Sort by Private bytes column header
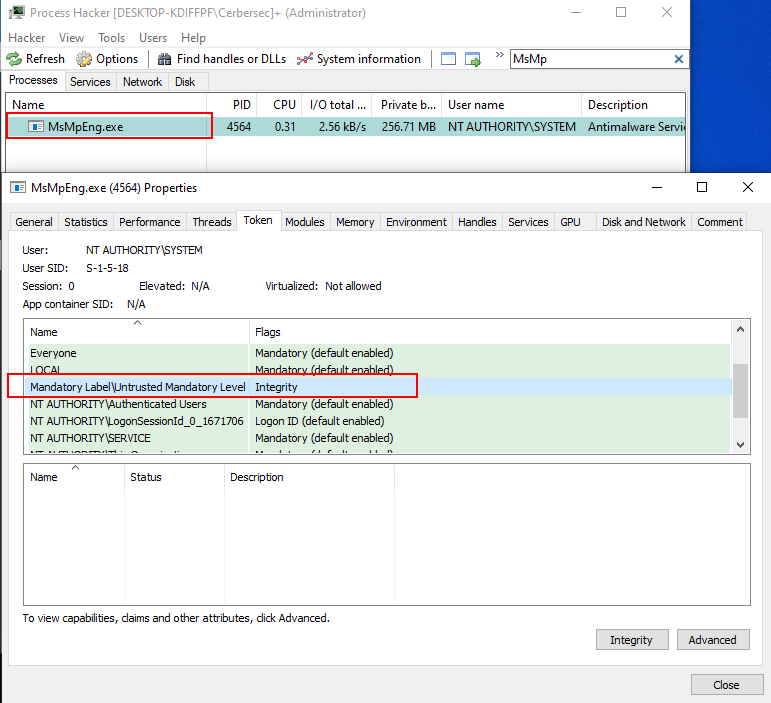771x703 pixels. (x=407, y=105)
